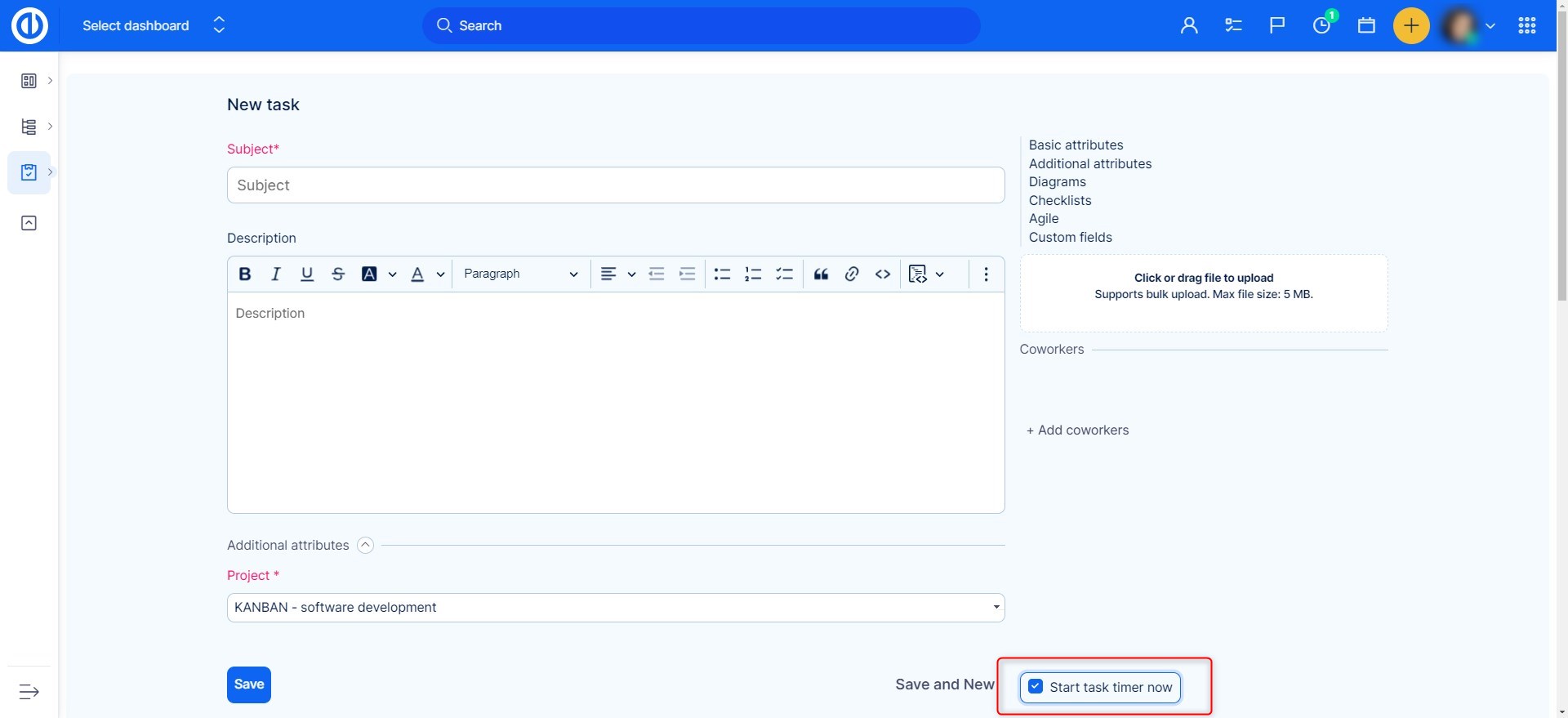Insert a block quote

[x=821, y=274]
